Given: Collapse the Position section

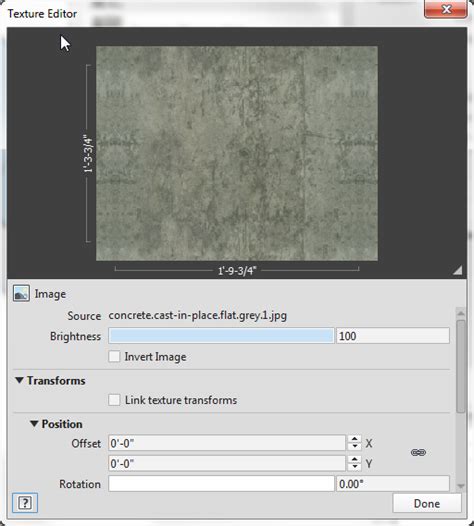Looking at the screenshot, I should tap(34, 424).
